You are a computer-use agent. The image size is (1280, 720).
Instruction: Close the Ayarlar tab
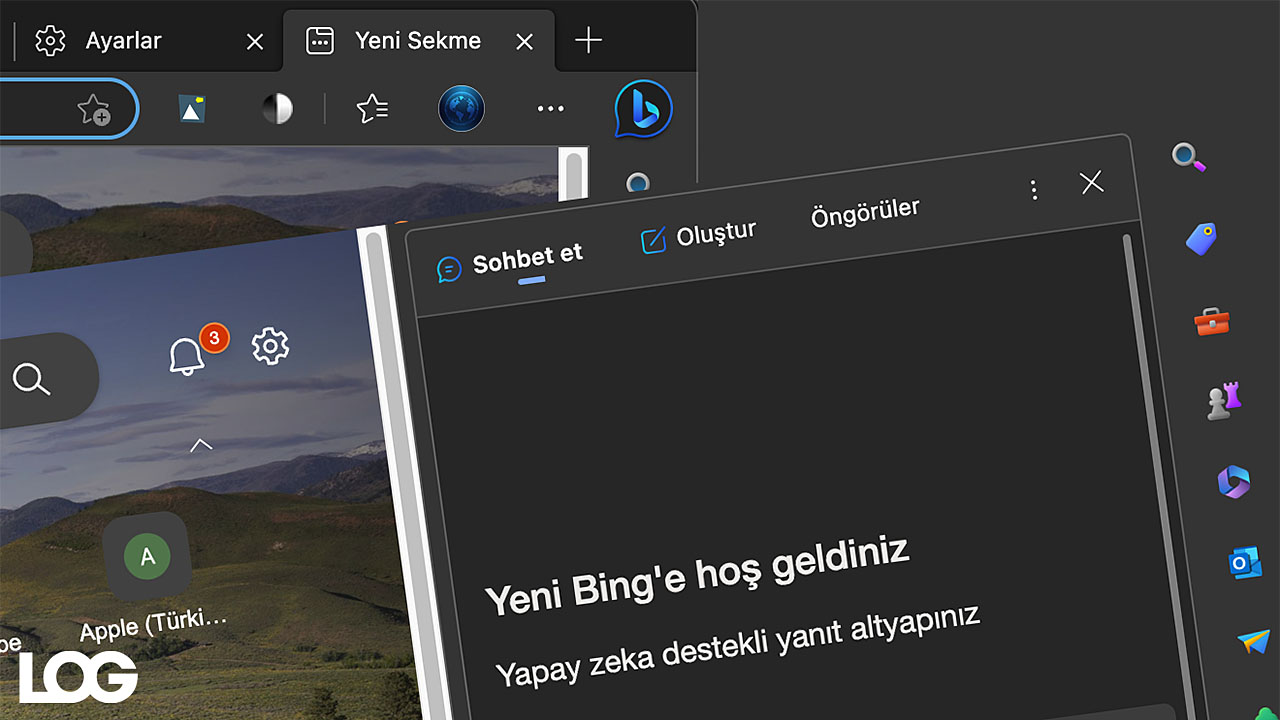pos(255,41)
